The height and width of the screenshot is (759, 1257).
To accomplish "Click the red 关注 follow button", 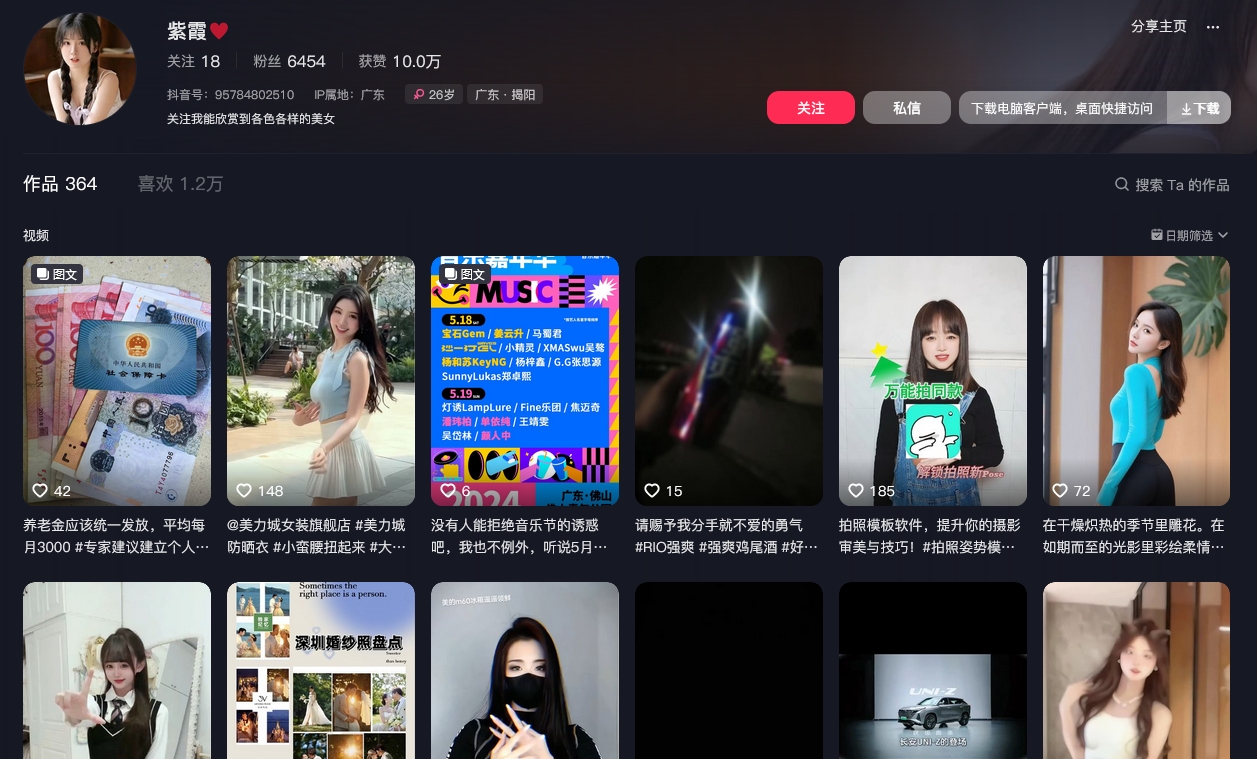I will click(811, 108).
